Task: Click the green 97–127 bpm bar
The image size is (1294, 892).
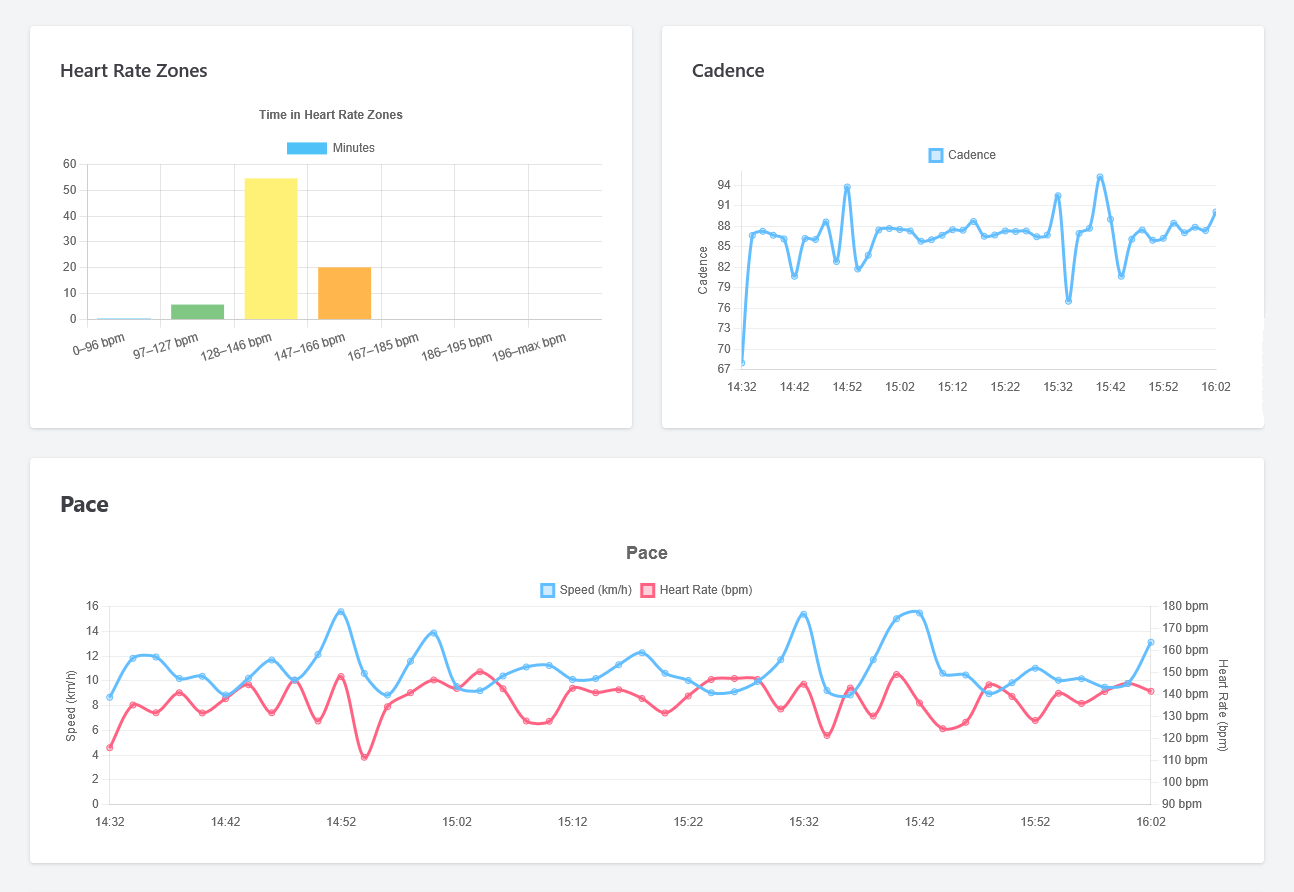Action: (x=198, y=311)
